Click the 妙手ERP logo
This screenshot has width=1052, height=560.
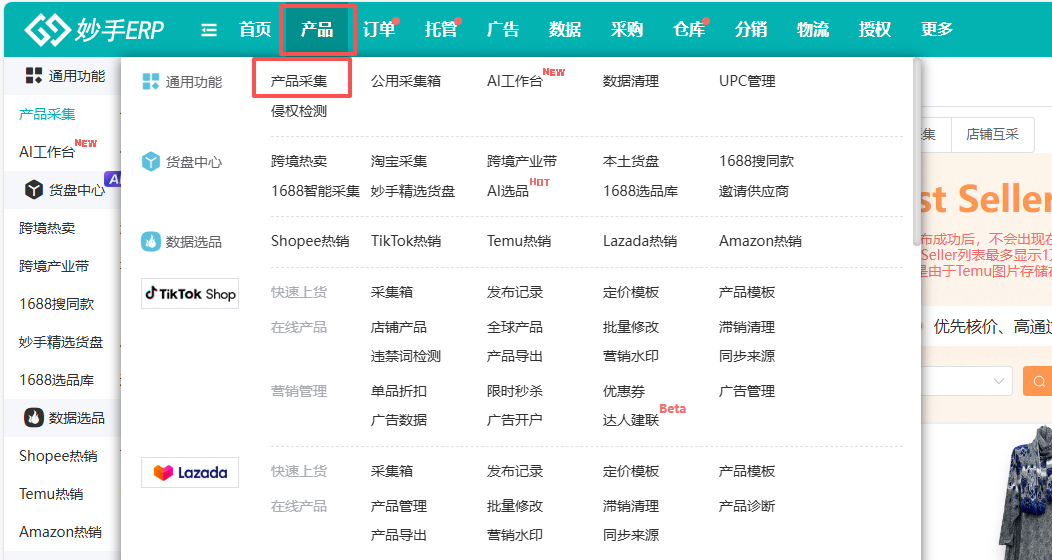coord(94,29)
